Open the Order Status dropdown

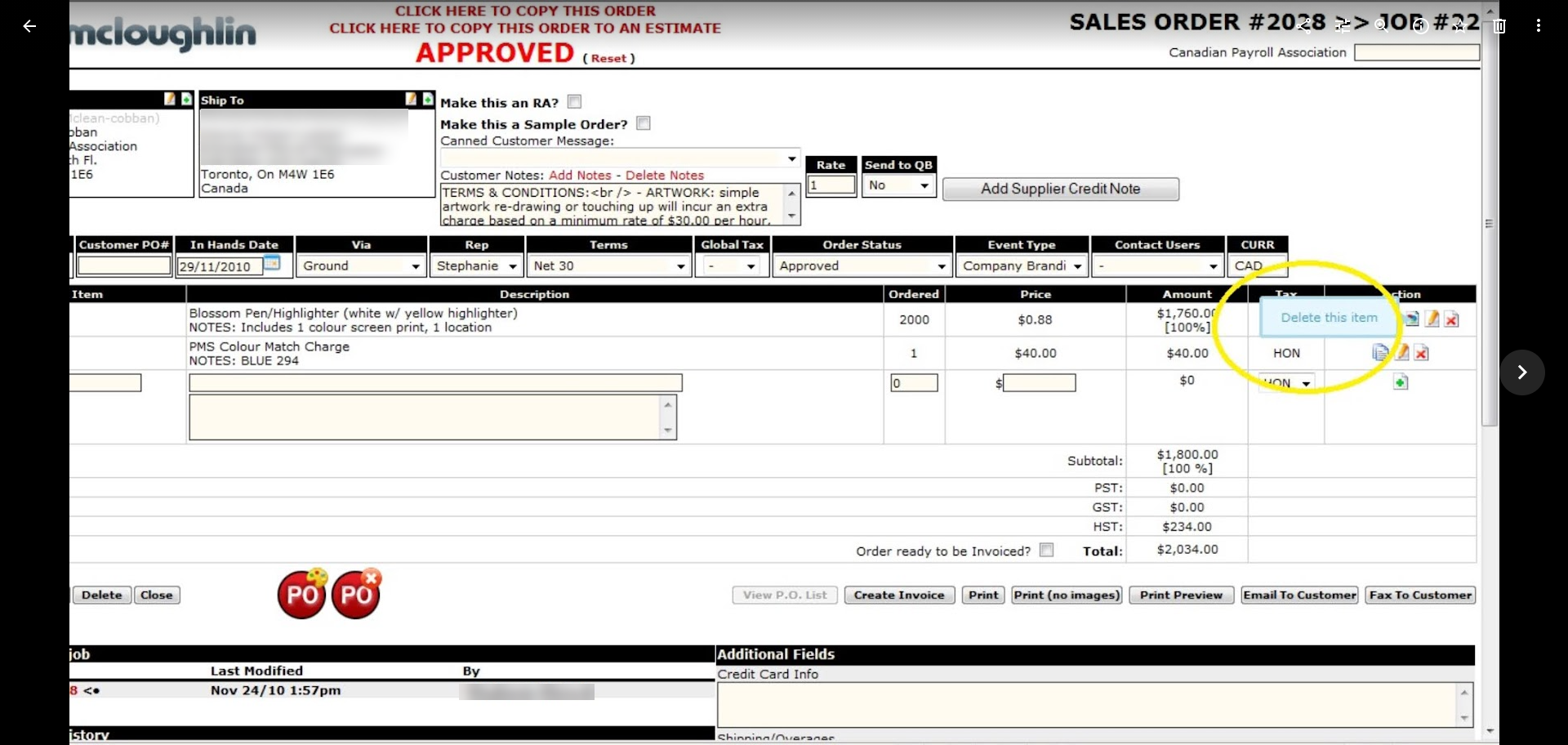click(862, 266)
